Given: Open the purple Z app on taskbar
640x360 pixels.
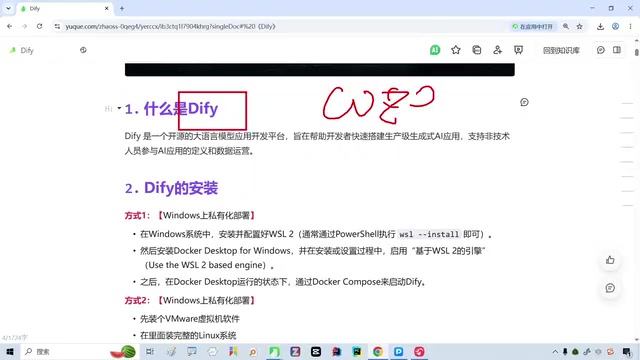Looking at the screenshot, I should click(x=295, y=351).
